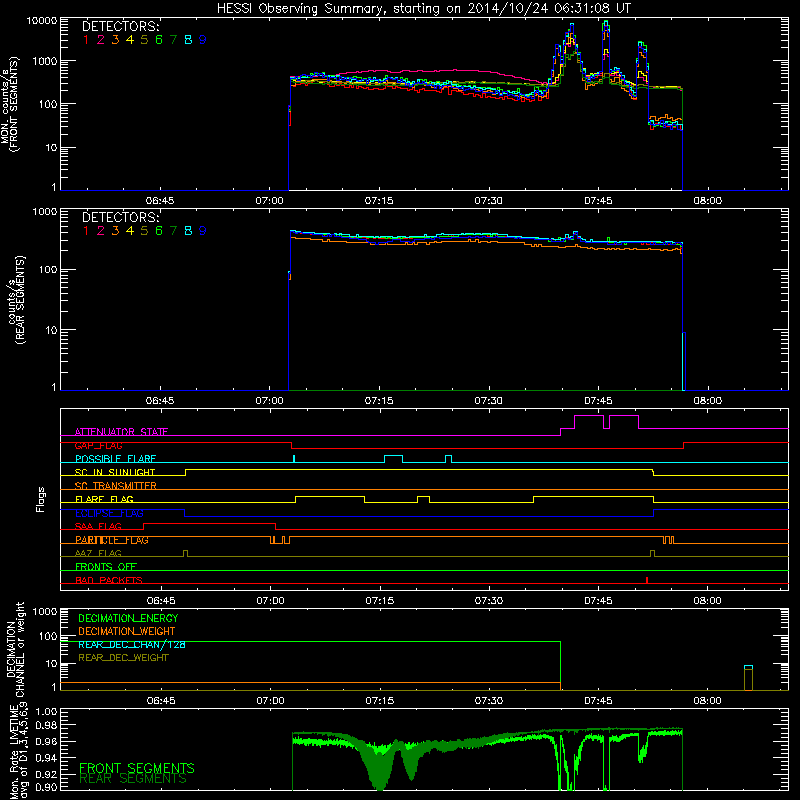The height and width of the screenshot is (800, 800).
Task: Select yellow detector 4 in rear segments legend
Action: point(130,231)
